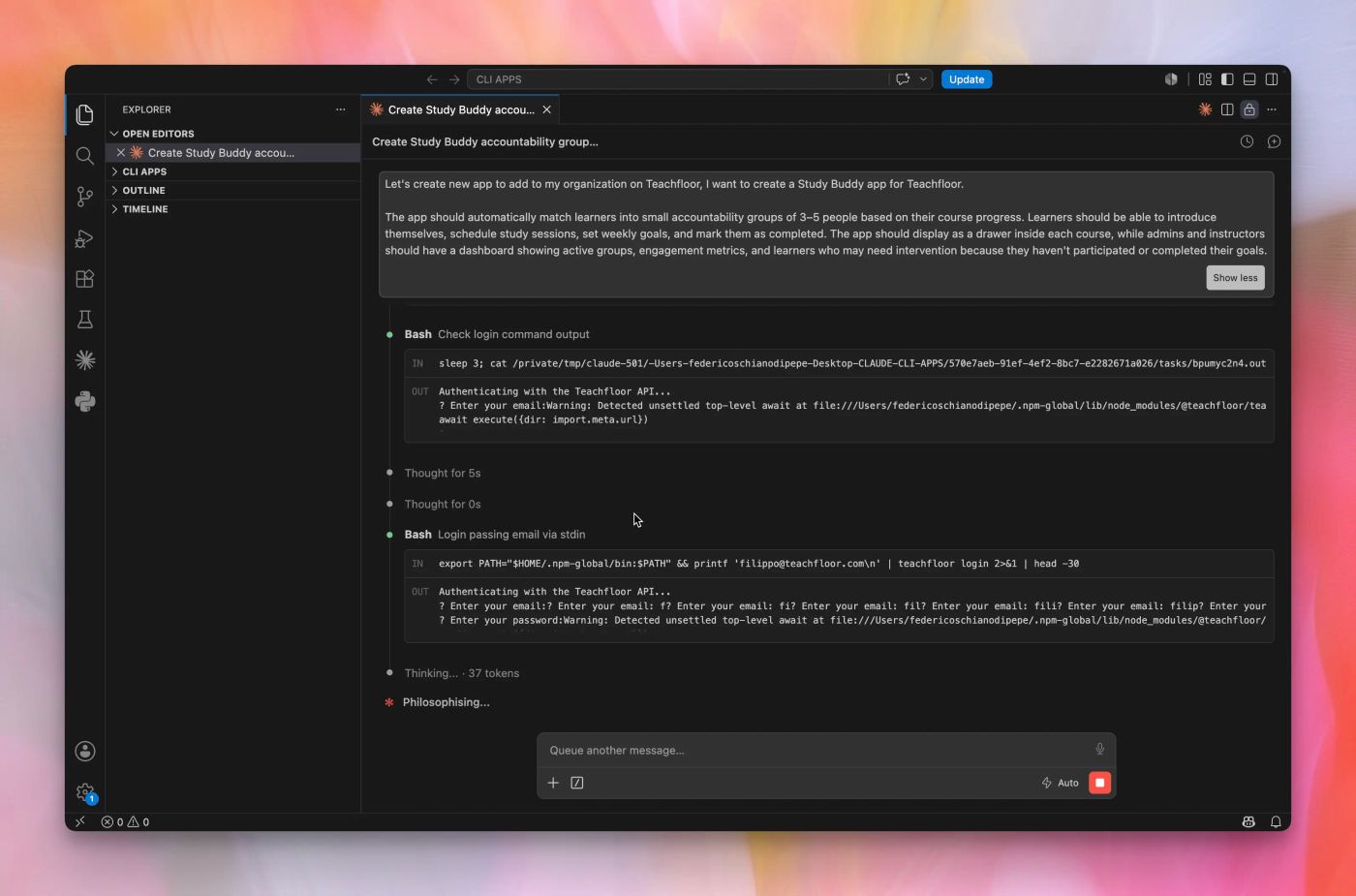
Task: Go forward with the right arrow
Action: tap(454, 79)
